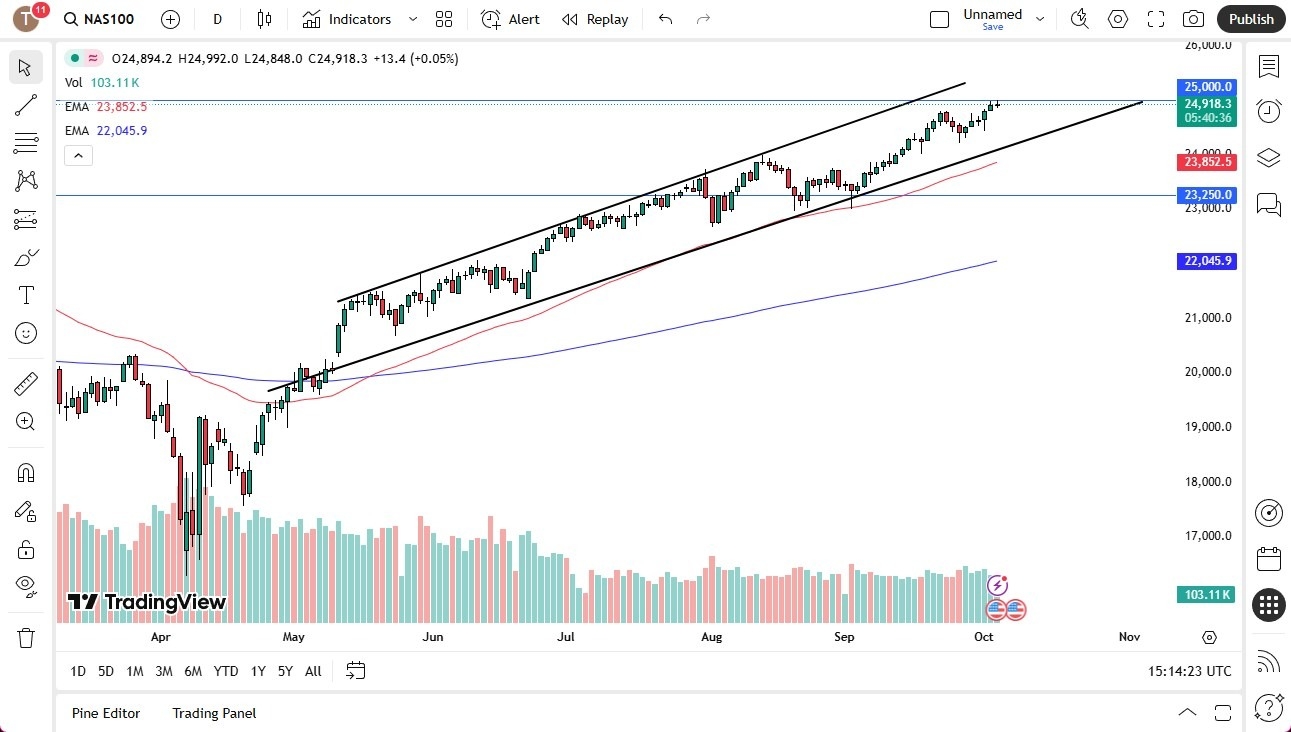The image size is (1291, 732).
Task: Select the 1Y timeframe
Action: point(257,671)
